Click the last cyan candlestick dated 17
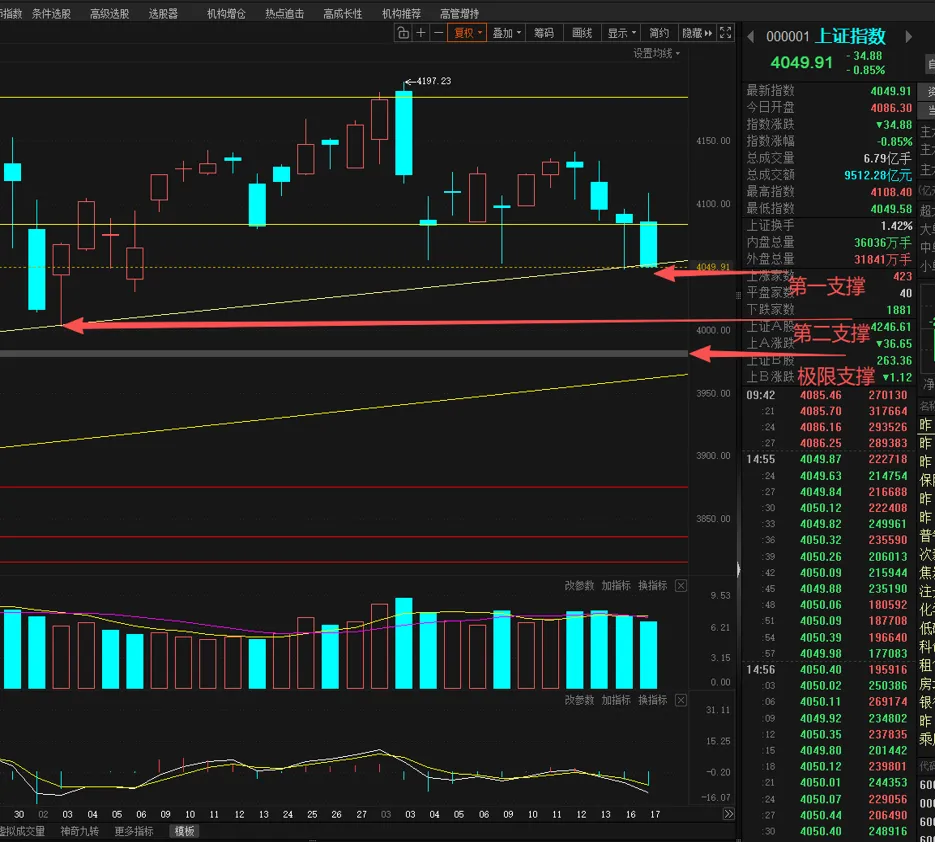The width and height of the screenshot is (936, 842). pyautogui.click(x=648, y=243)
